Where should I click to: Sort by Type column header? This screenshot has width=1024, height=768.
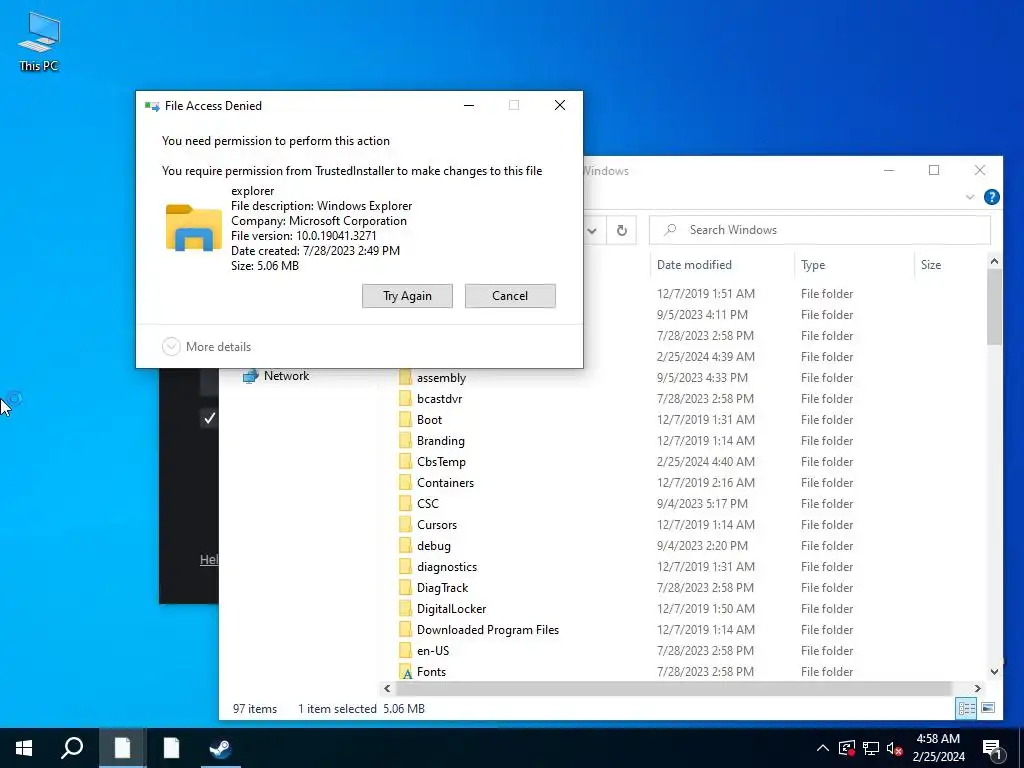point(813,264)
